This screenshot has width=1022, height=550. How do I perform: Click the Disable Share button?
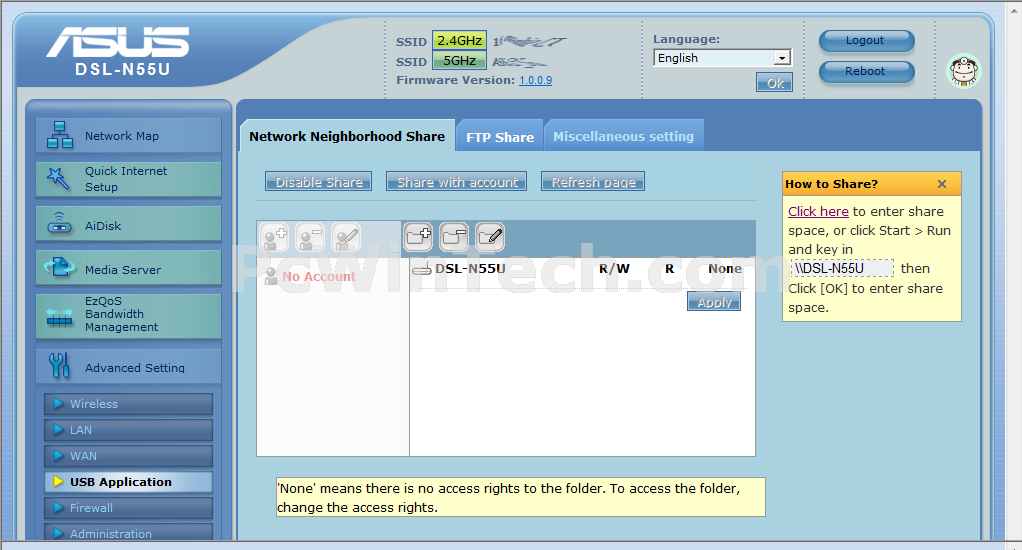(x=319, y=182)
